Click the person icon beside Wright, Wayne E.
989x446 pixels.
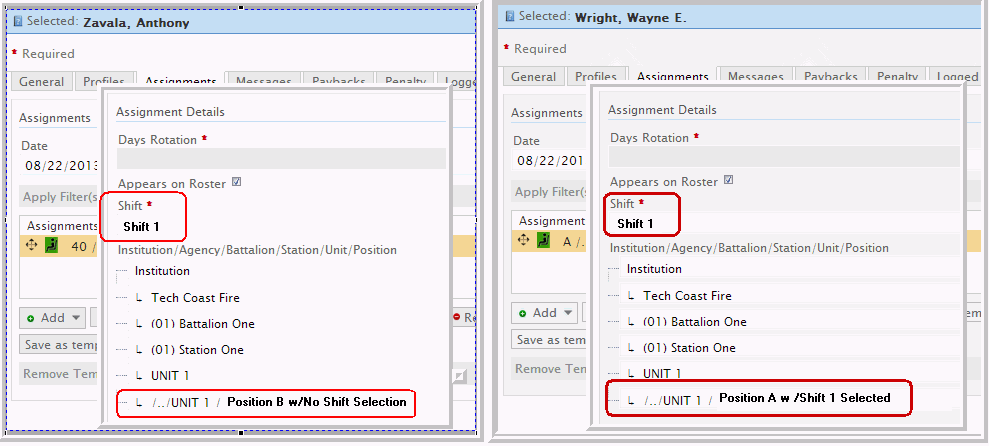509,17
